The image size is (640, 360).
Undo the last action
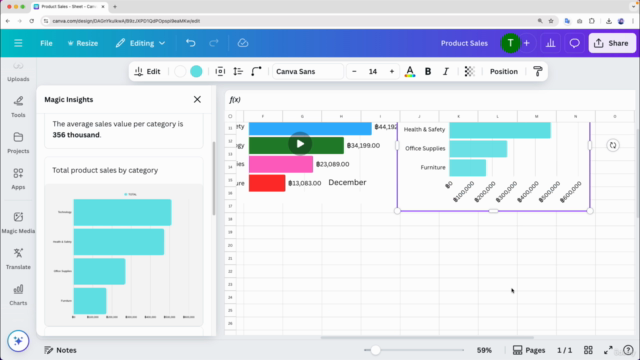[191, 43]
